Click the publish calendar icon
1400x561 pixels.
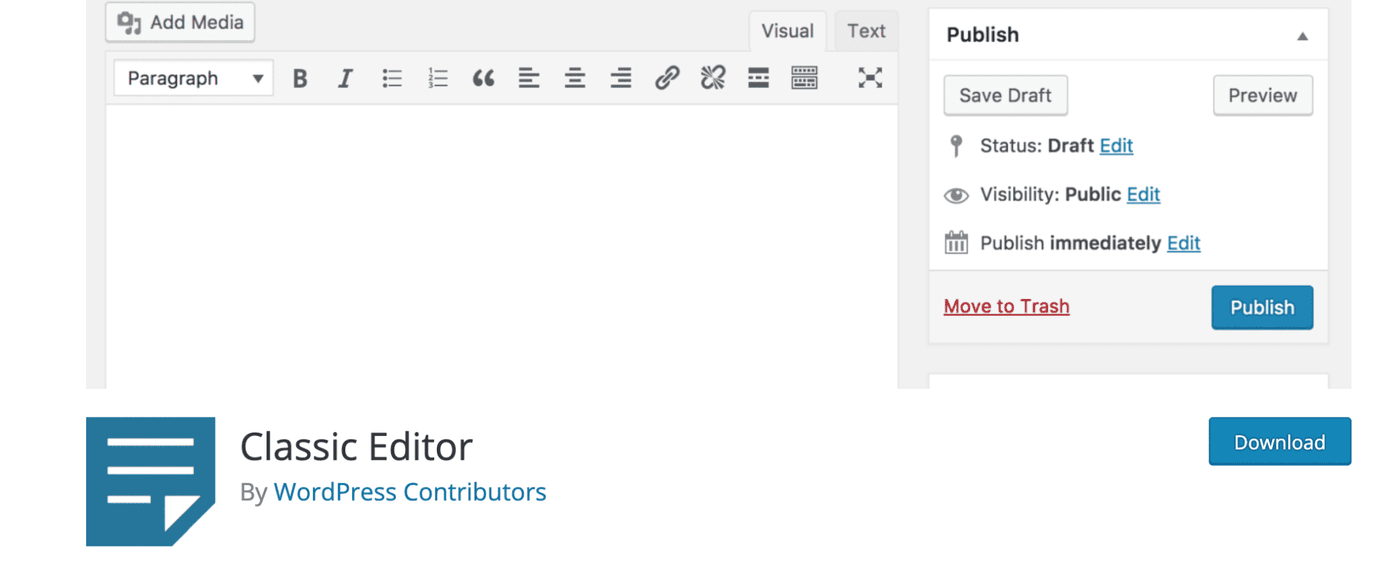[x=956, y=242]
